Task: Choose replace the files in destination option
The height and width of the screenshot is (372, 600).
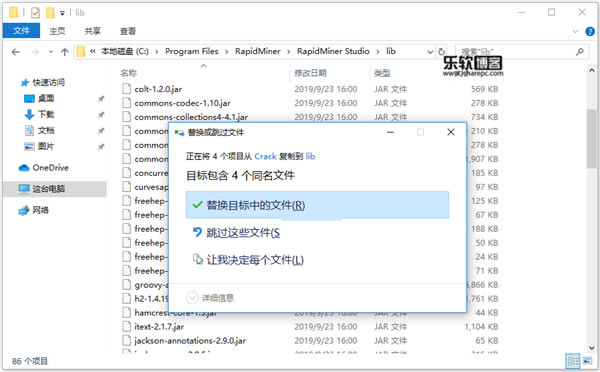Action: (317, 205)
